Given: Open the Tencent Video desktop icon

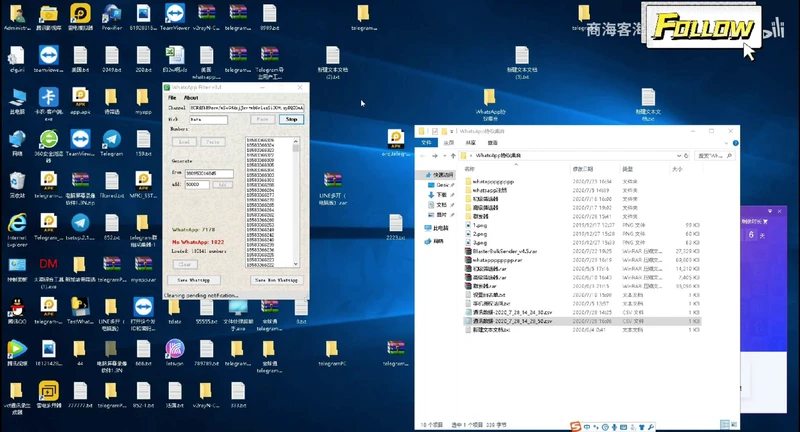Looking at the screenshot, I should pyautogui.click(x=17, y=352).
